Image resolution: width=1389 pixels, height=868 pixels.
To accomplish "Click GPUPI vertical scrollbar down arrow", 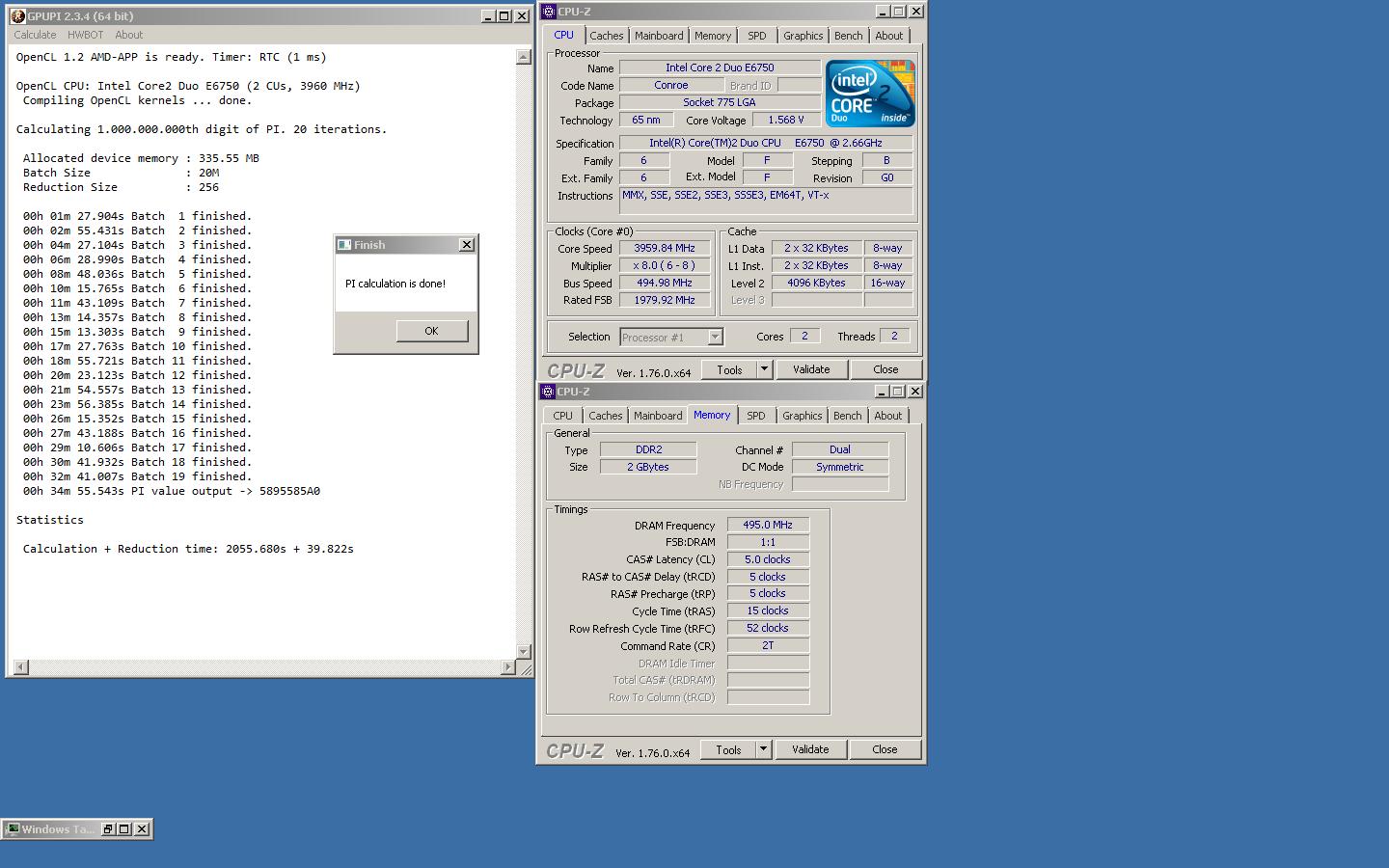I will click(524, 652).
